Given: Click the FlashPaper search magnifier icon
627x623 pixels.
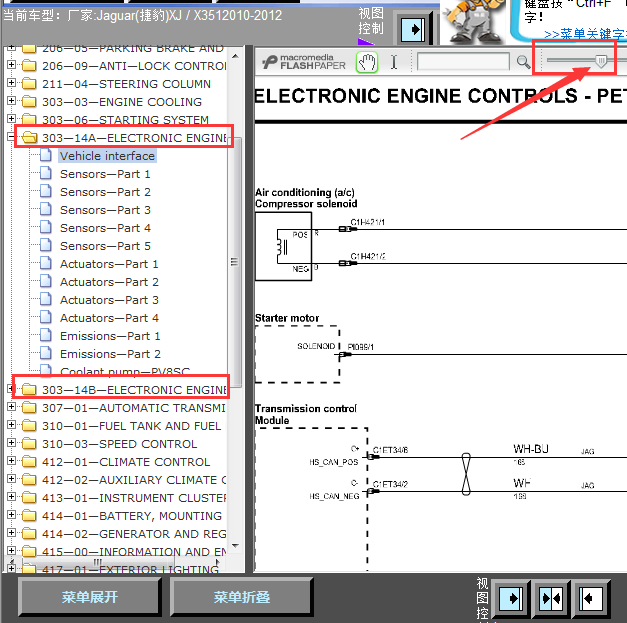Looking at the screenshot, I should (523, 62).
